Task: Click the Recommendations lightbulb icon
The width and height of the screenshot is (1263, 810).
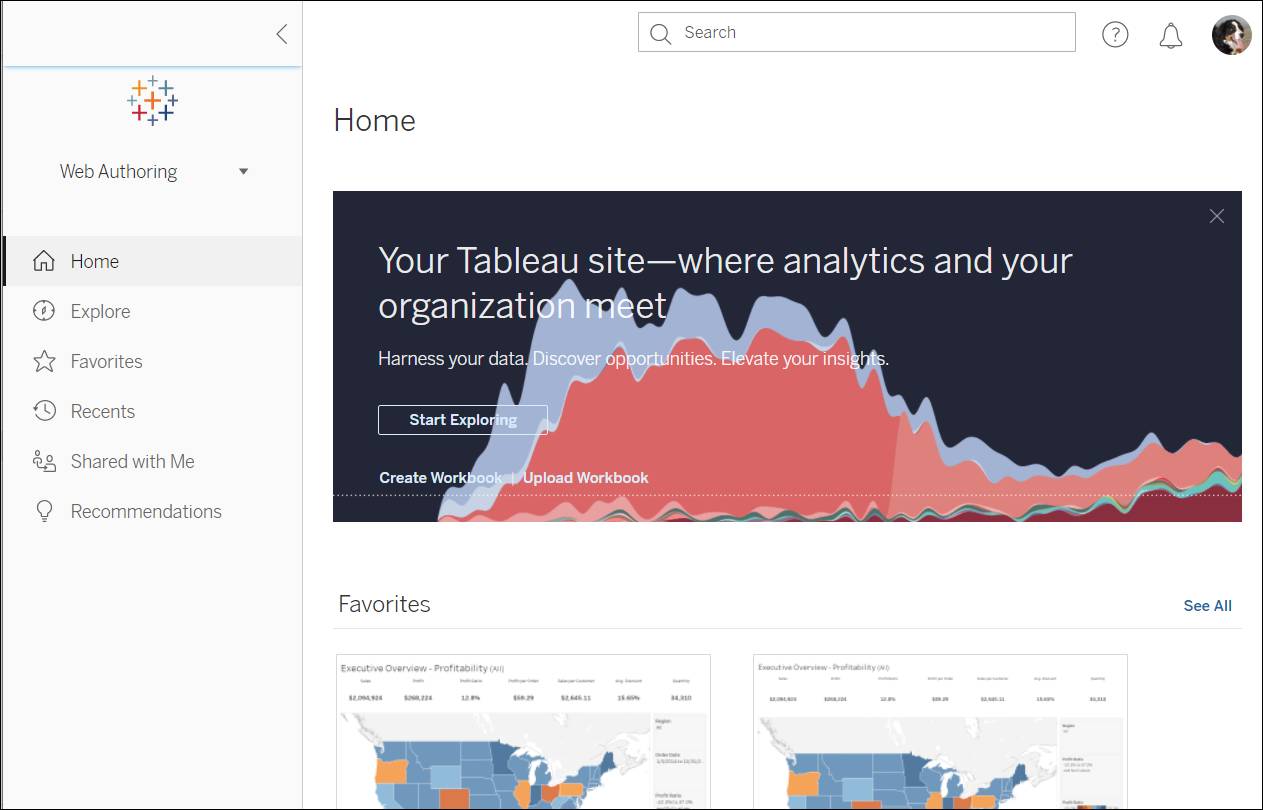Action: (x=44, y=511)
